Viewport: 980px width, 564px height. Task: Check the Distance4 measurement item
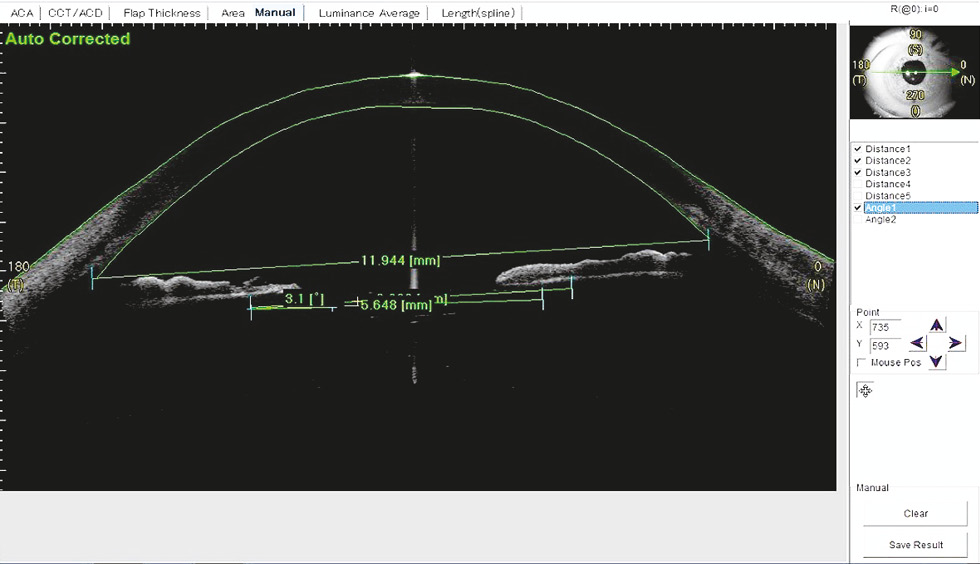(857, 184)
